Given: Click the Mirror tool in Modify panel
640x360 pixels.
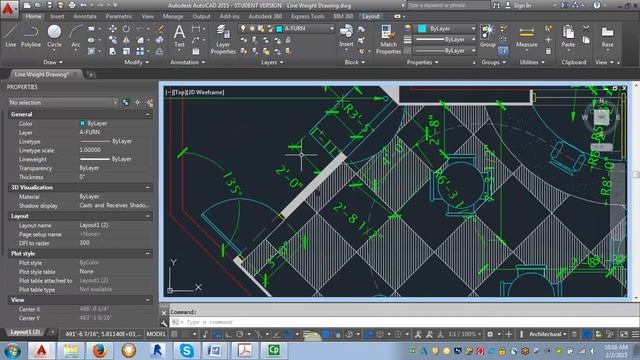Looking at the screenshot, I should [x=126, y=40].
